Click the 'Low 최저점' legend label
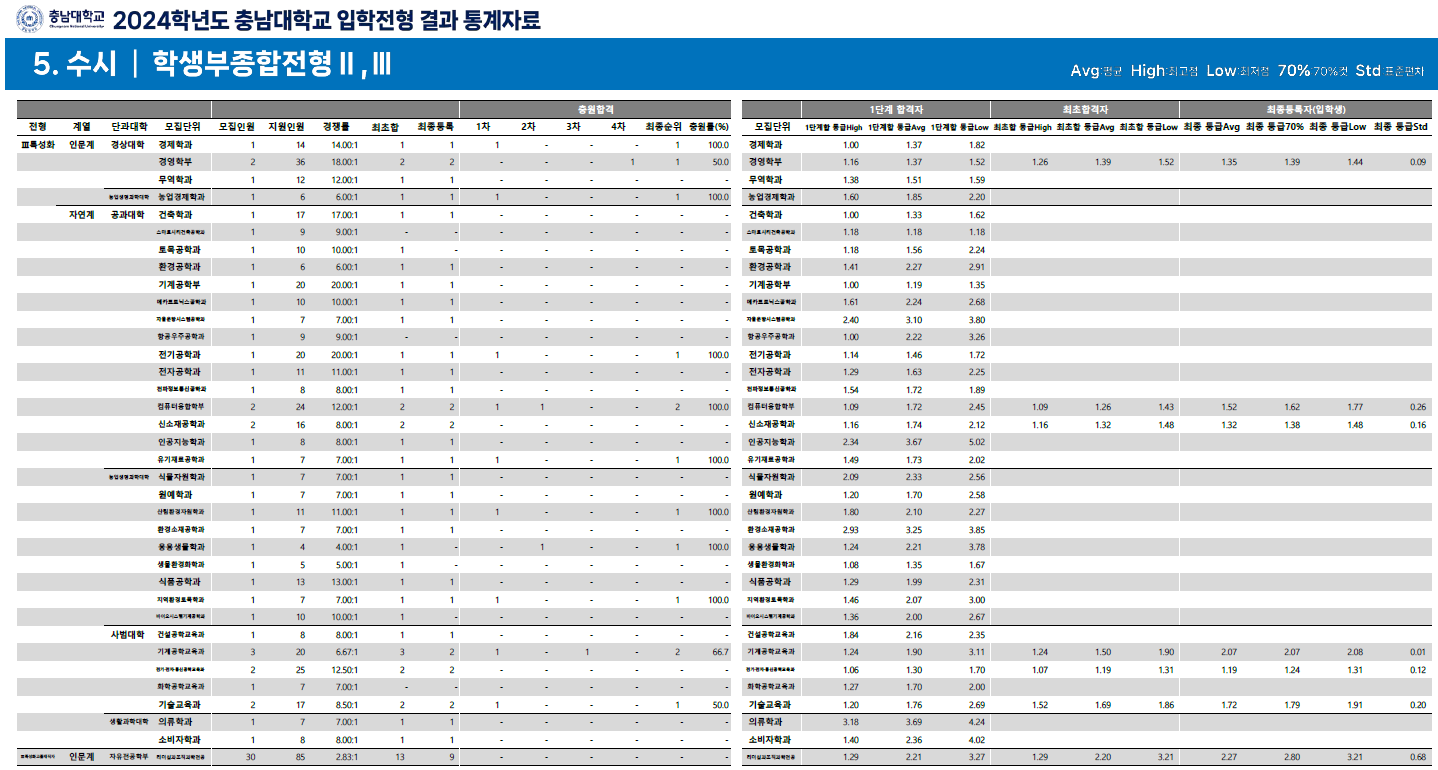The width and height of the screenshot is (1438, 770). coord(1238,71)
